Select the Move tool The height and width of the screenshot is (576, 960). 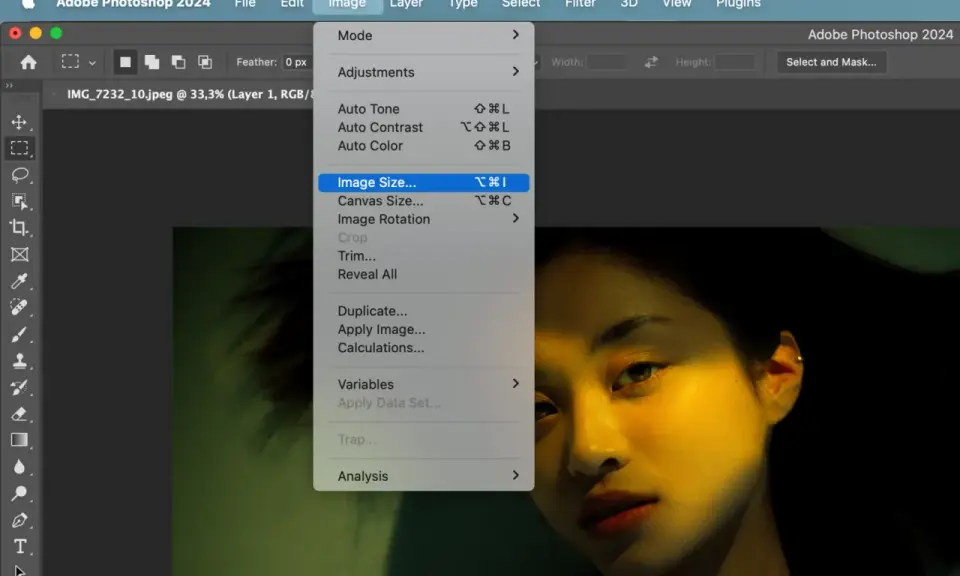(x=19, y=122)
